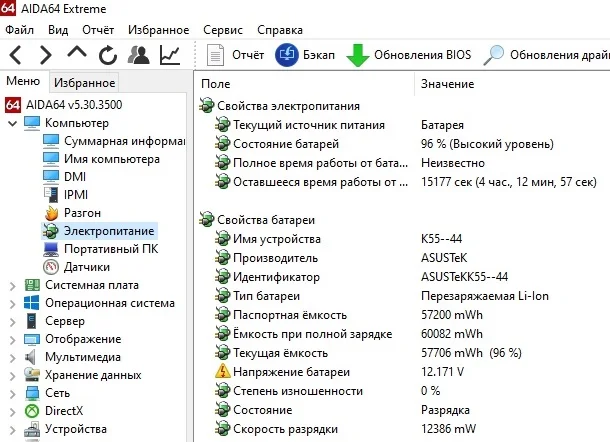The width and height of the screenshot is (610, 442).
Task: Open the Сервис menu
Action: 223,30
